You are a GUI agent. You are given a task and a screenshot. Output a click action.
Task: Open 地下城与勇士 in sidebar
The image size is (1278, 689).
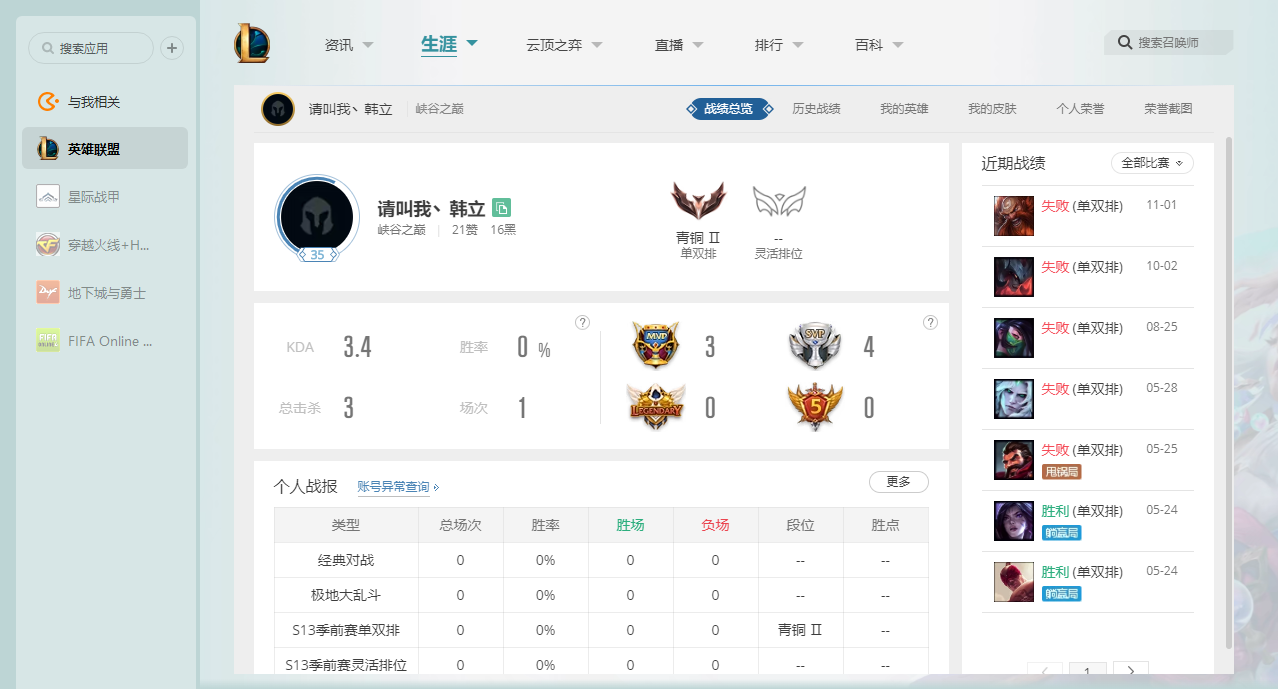(x=105, y=293)
